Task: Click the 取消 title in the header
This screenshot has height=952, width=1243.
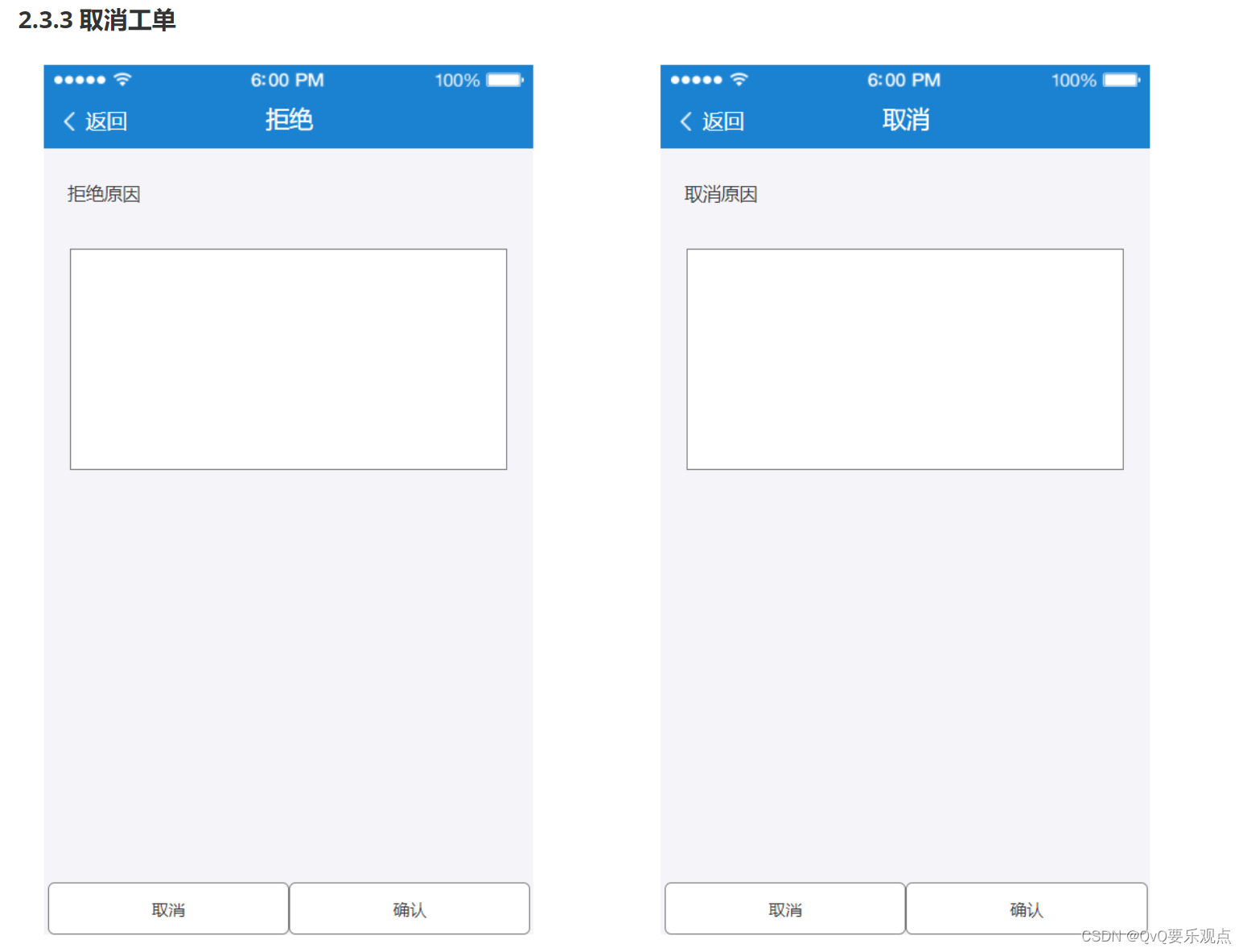Action: tap(906, 120)
